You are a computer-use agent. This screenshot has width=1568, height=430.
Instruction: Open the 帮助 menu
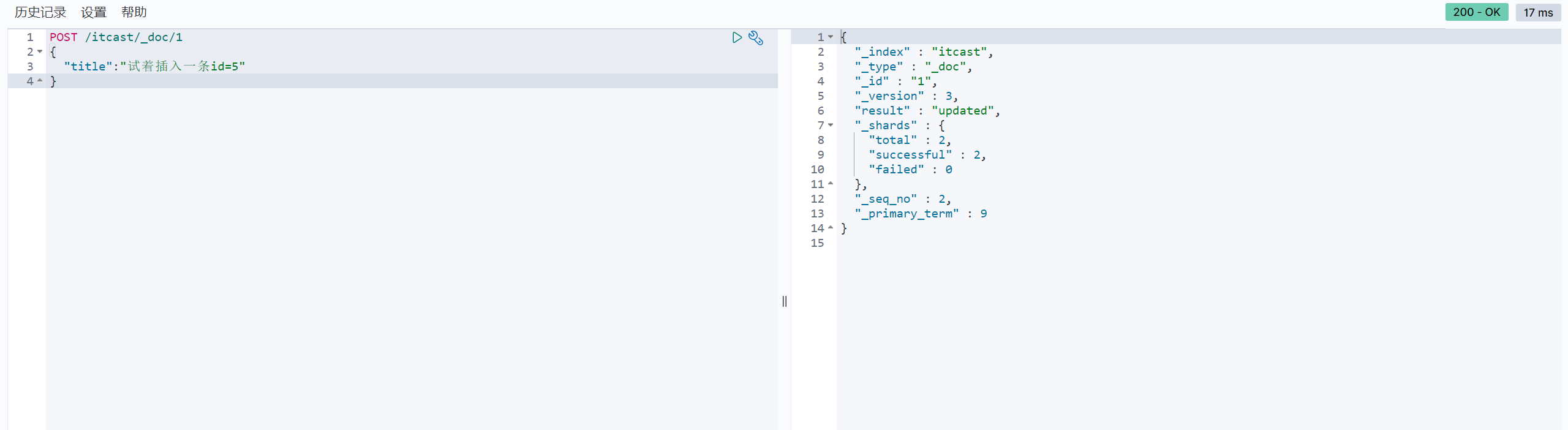click(134, 12)
